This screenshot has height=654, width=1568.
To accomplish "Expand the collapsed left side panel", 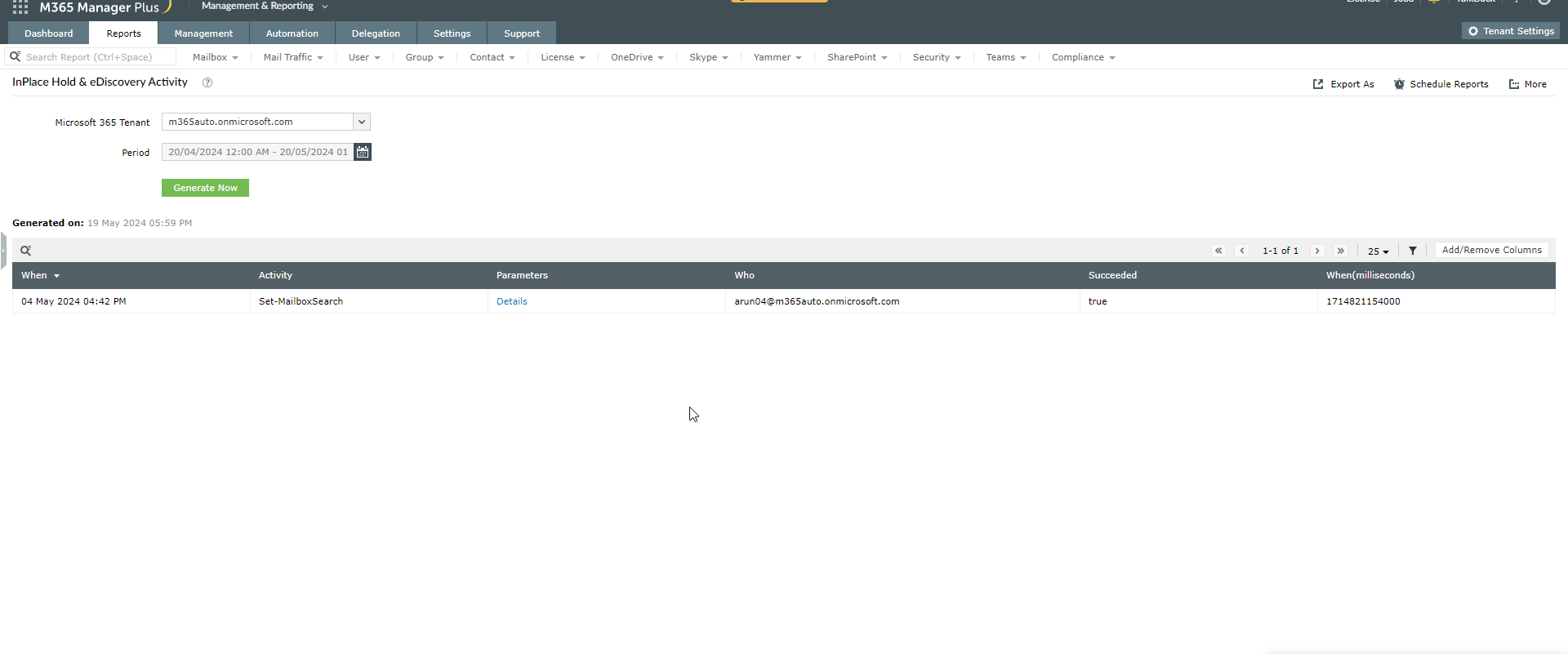I will pyautogui.click(x=3, y=251).
